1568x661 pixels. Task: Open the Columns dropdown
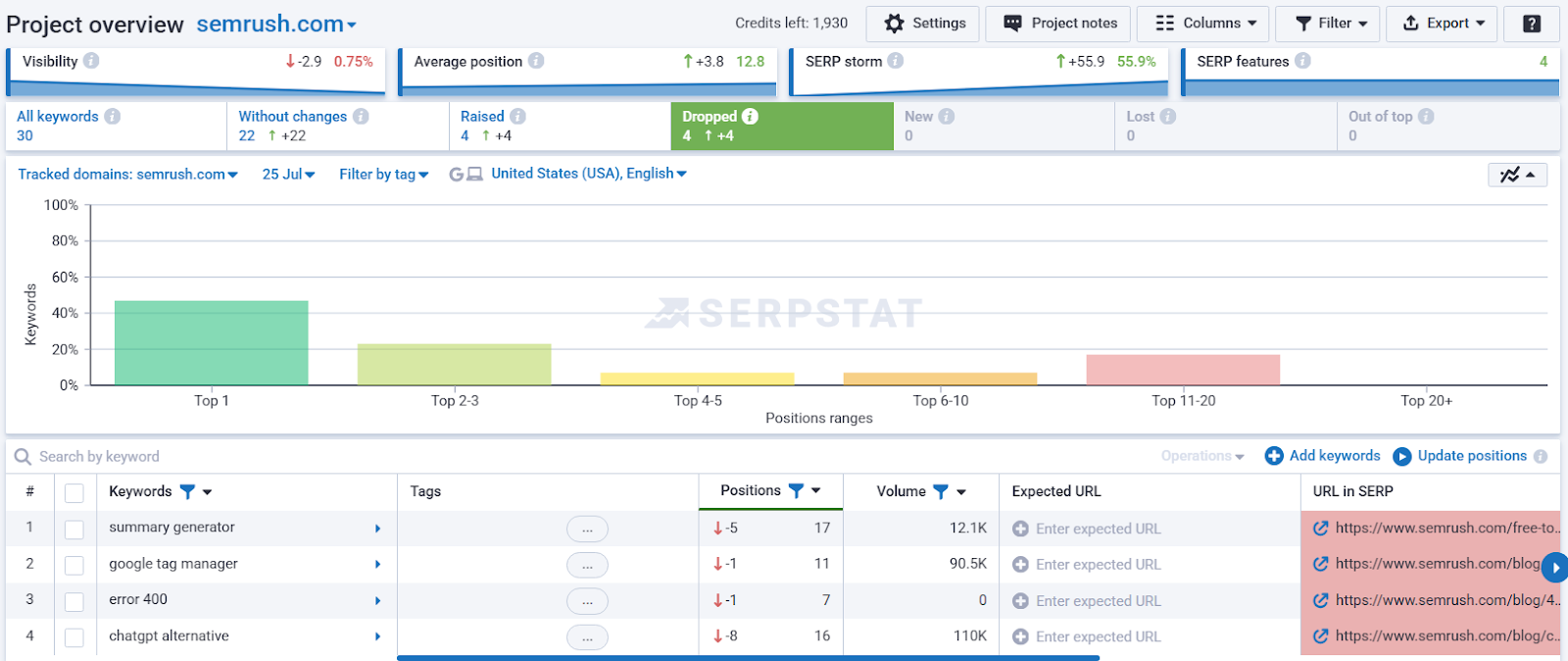[1203, 24]
